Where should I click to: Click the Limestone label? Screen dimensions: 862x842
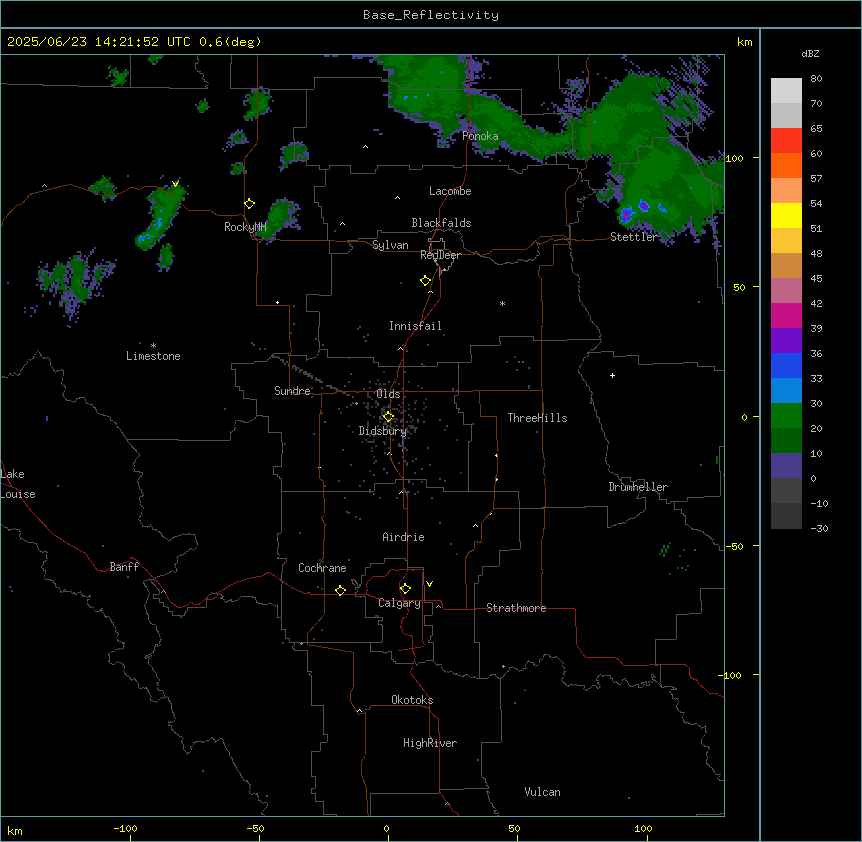click(153, 356)
